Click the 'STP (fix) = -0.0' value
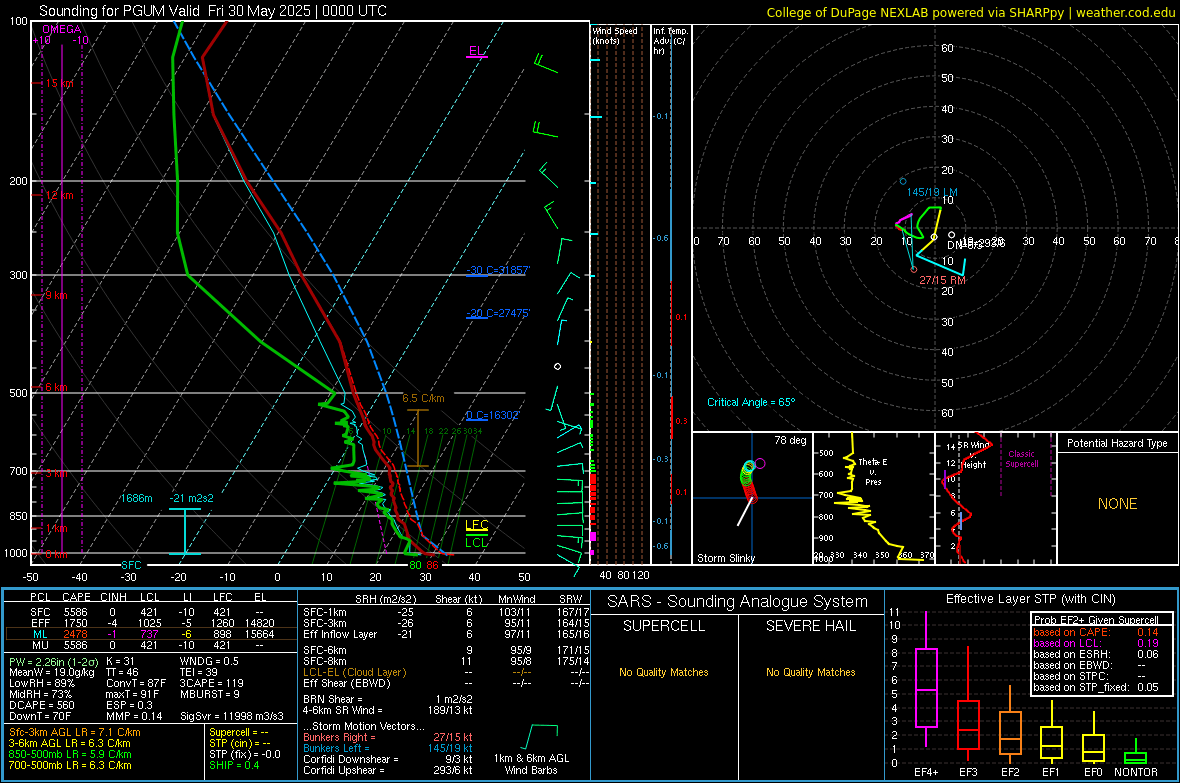1180x783 pixels. pos(245,754)
